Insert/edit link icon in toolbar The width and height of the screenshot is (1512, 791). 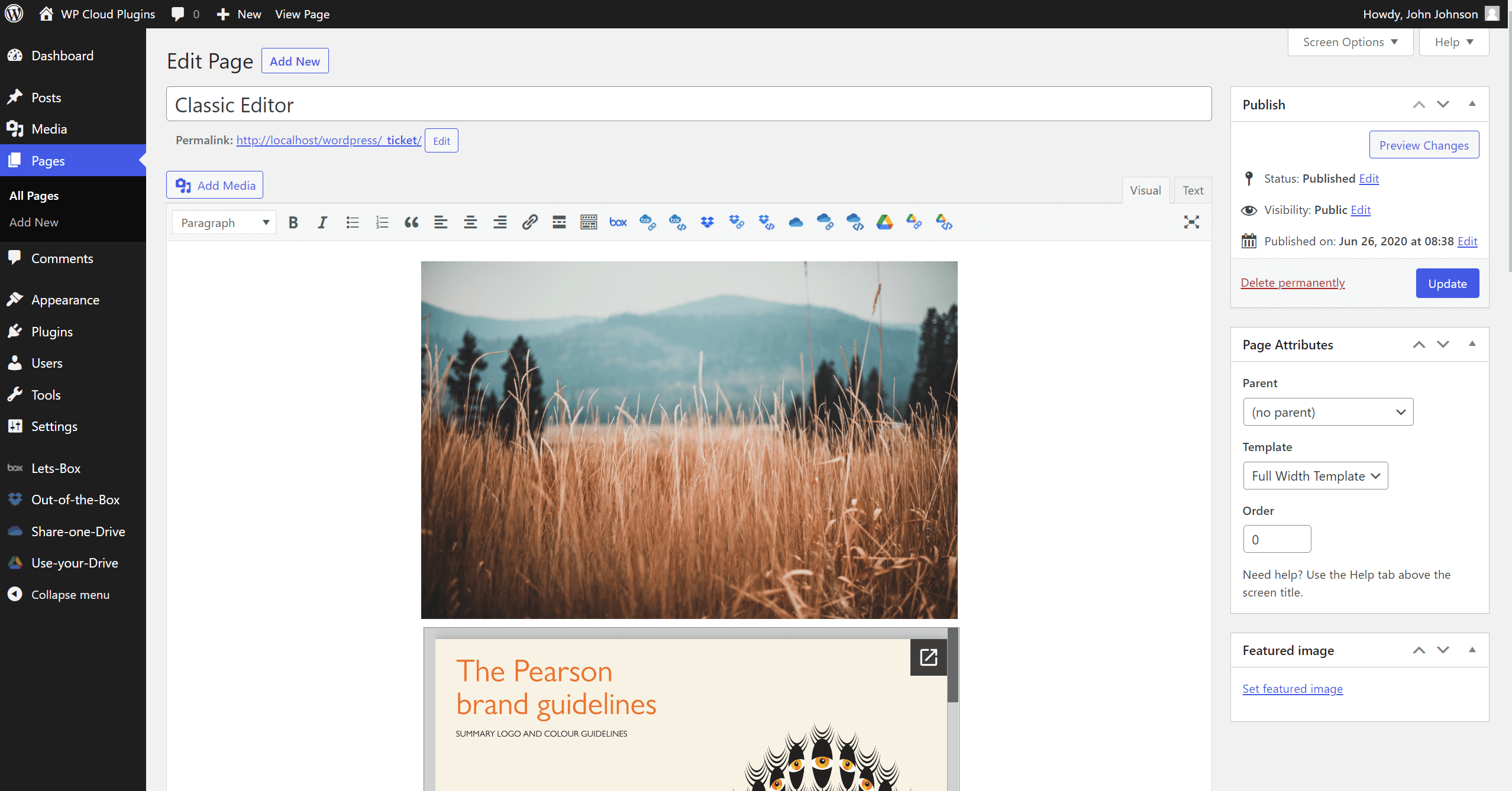[529, 222]
